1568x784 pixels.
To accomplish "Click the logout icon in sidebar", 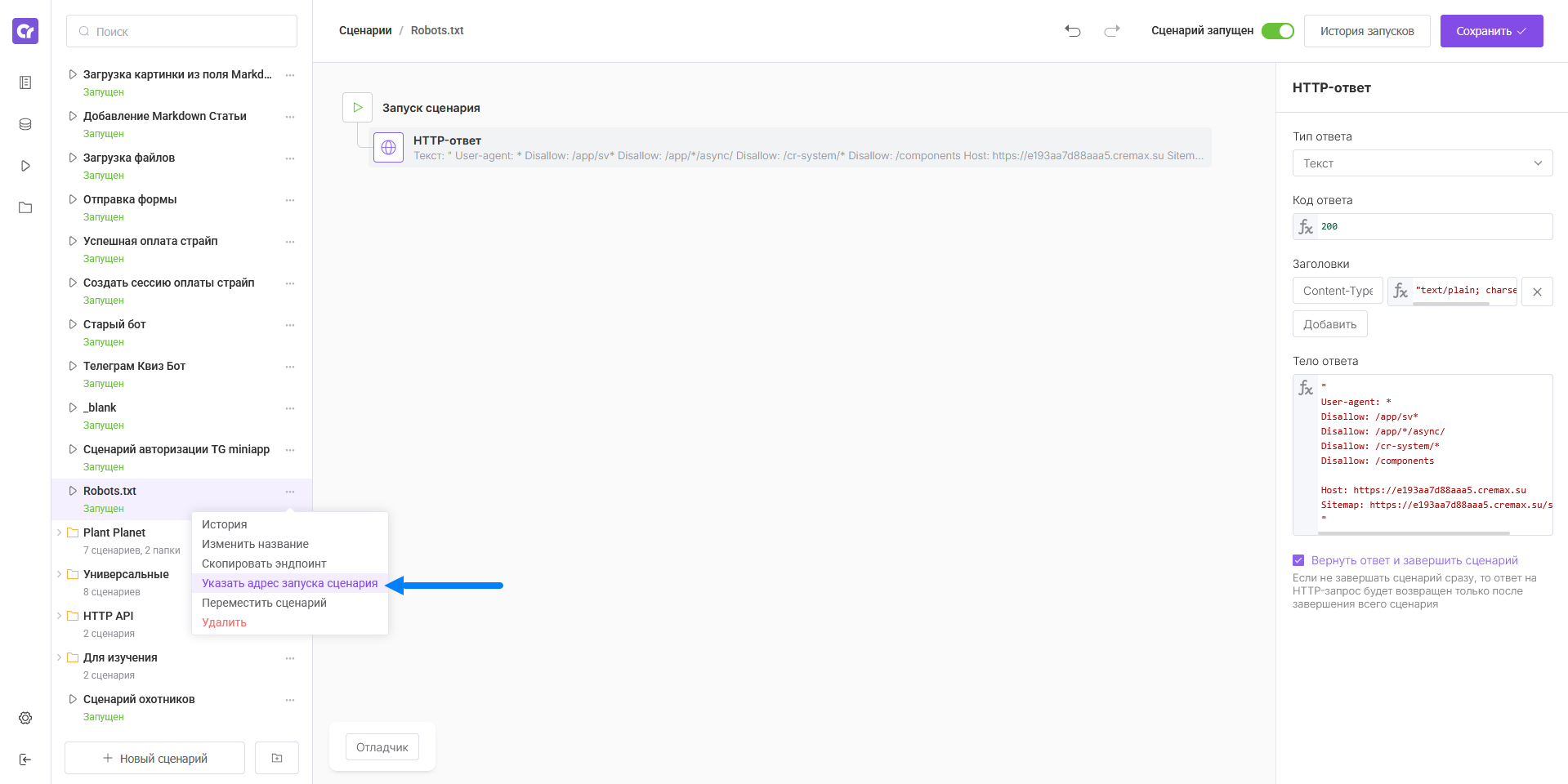I will pyautogui.click(x=25, y=759).
